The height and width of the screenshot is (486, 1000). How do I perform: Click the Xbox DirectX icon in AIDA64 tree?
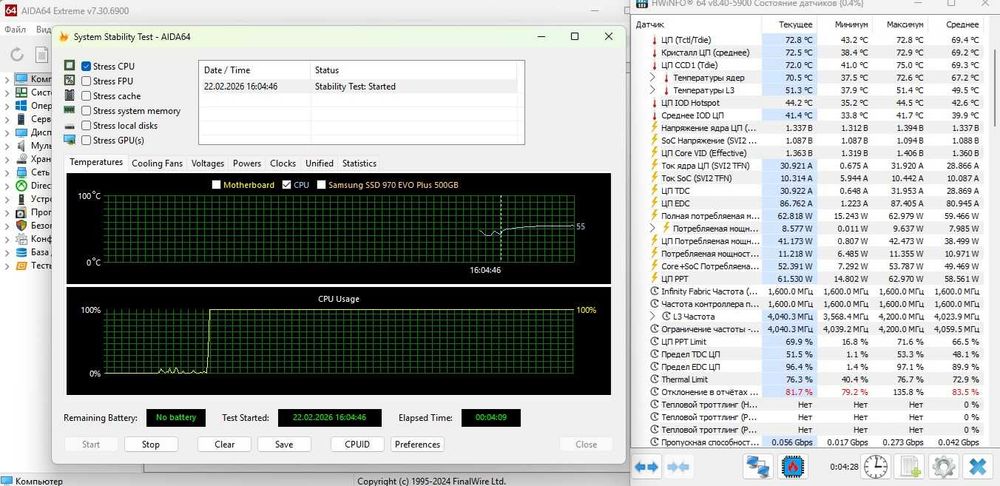coord(21,185)
